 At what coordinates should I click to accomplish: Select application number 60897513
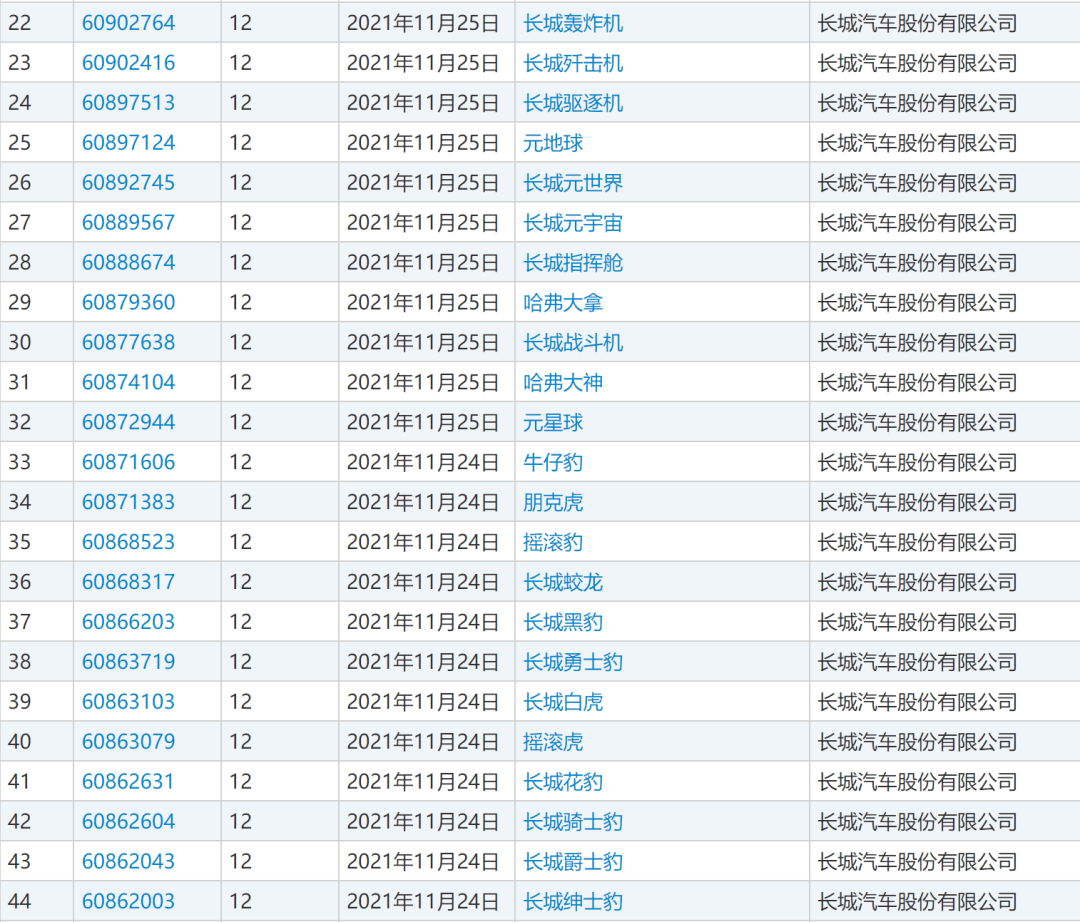tap(128, 103)
